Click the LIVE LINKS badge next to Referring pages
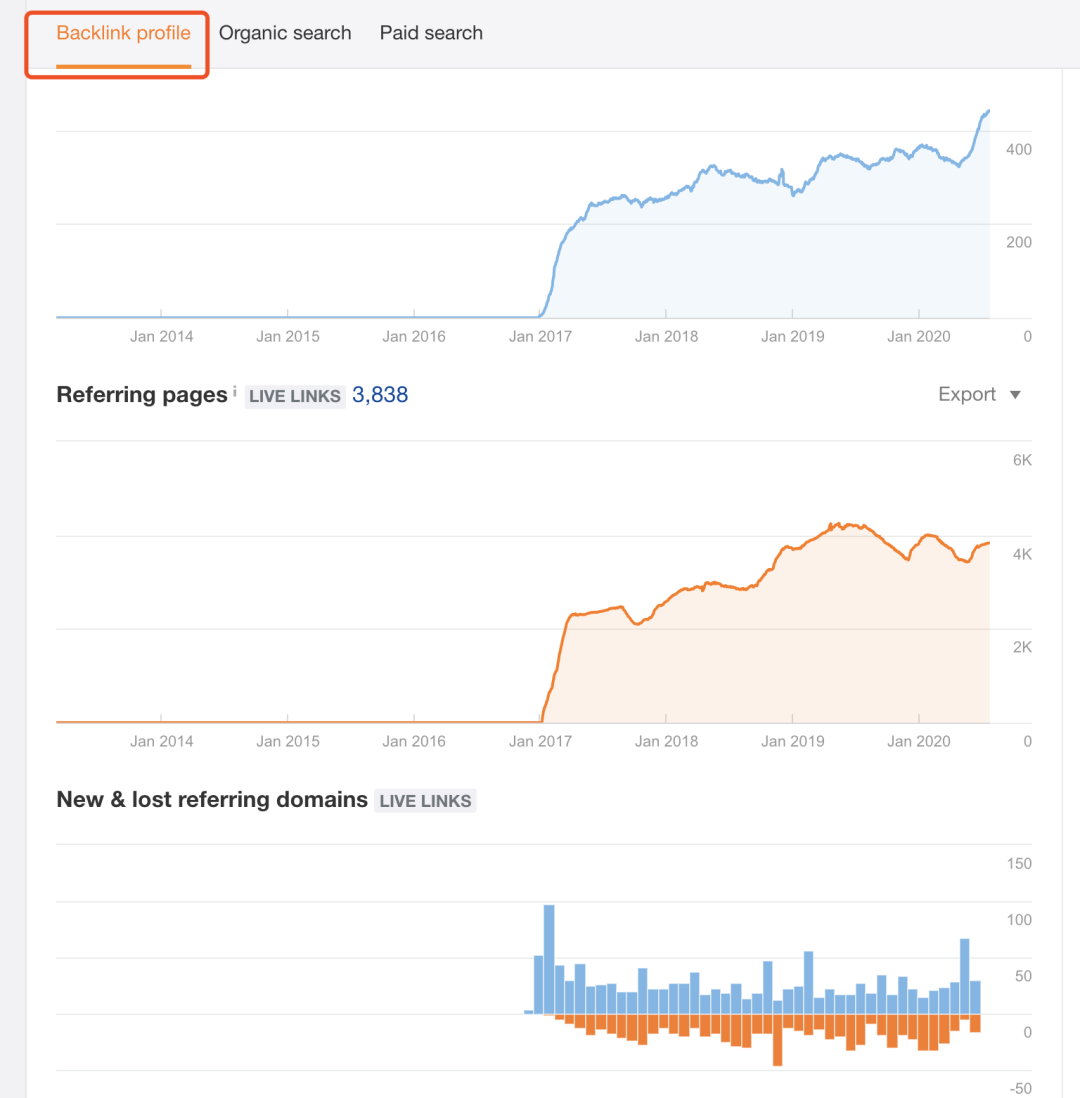The image size is (1080, 1098). pos(295,396)
